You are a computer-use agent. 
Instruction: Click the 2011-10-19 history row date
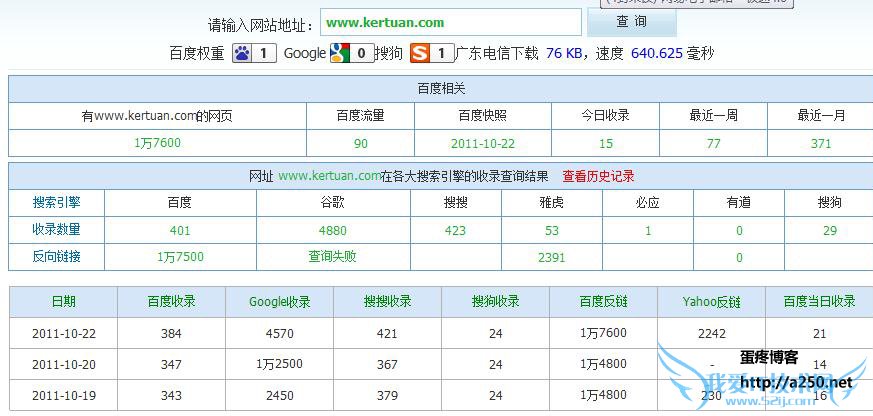(64, 396)
